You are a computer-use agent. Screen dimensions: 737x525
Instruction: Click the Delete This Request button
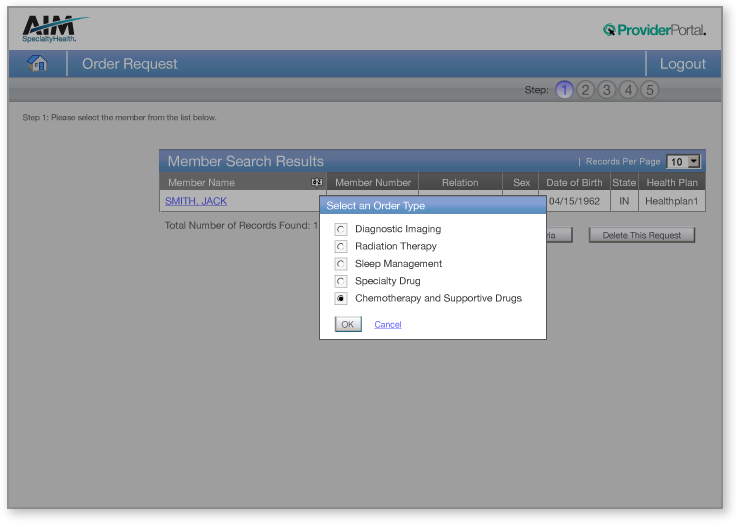click(x=642, y=235)
